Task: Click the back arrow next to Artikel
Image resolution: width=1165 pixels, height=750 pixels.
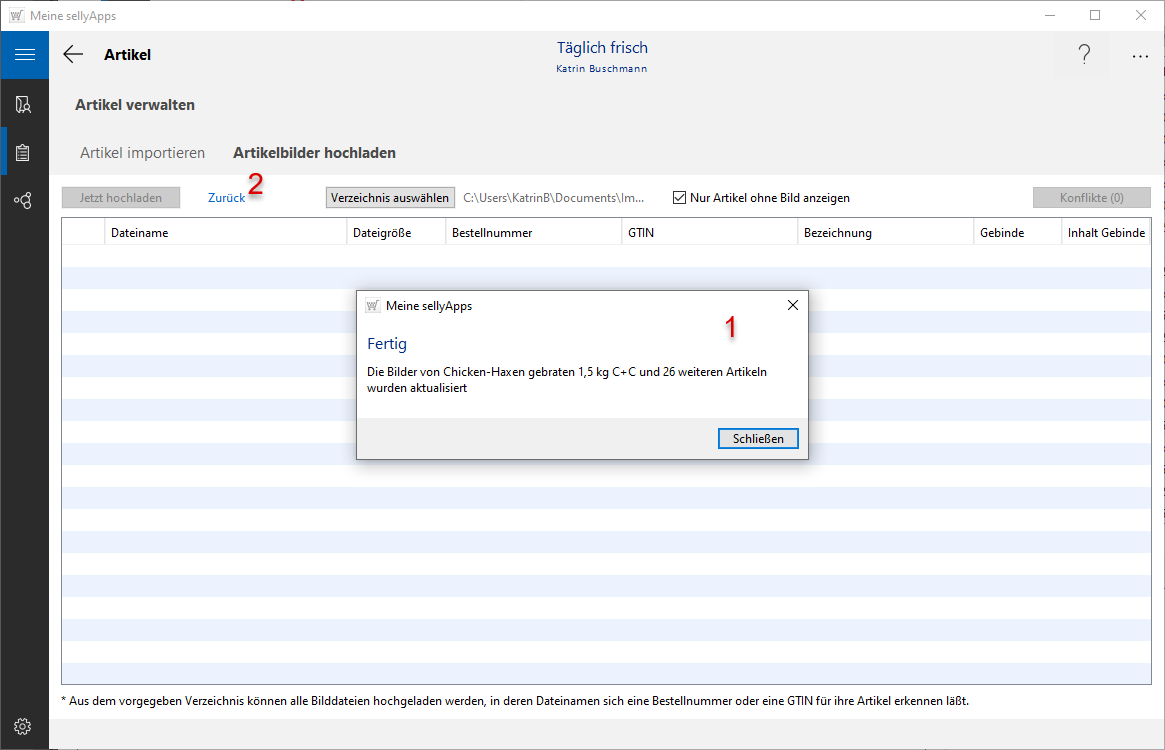Action: click(73, 55)
